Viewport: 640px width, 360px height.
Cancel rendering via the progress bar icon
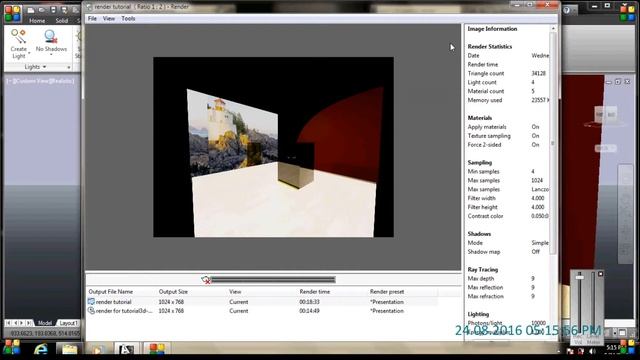click(206, 280)
